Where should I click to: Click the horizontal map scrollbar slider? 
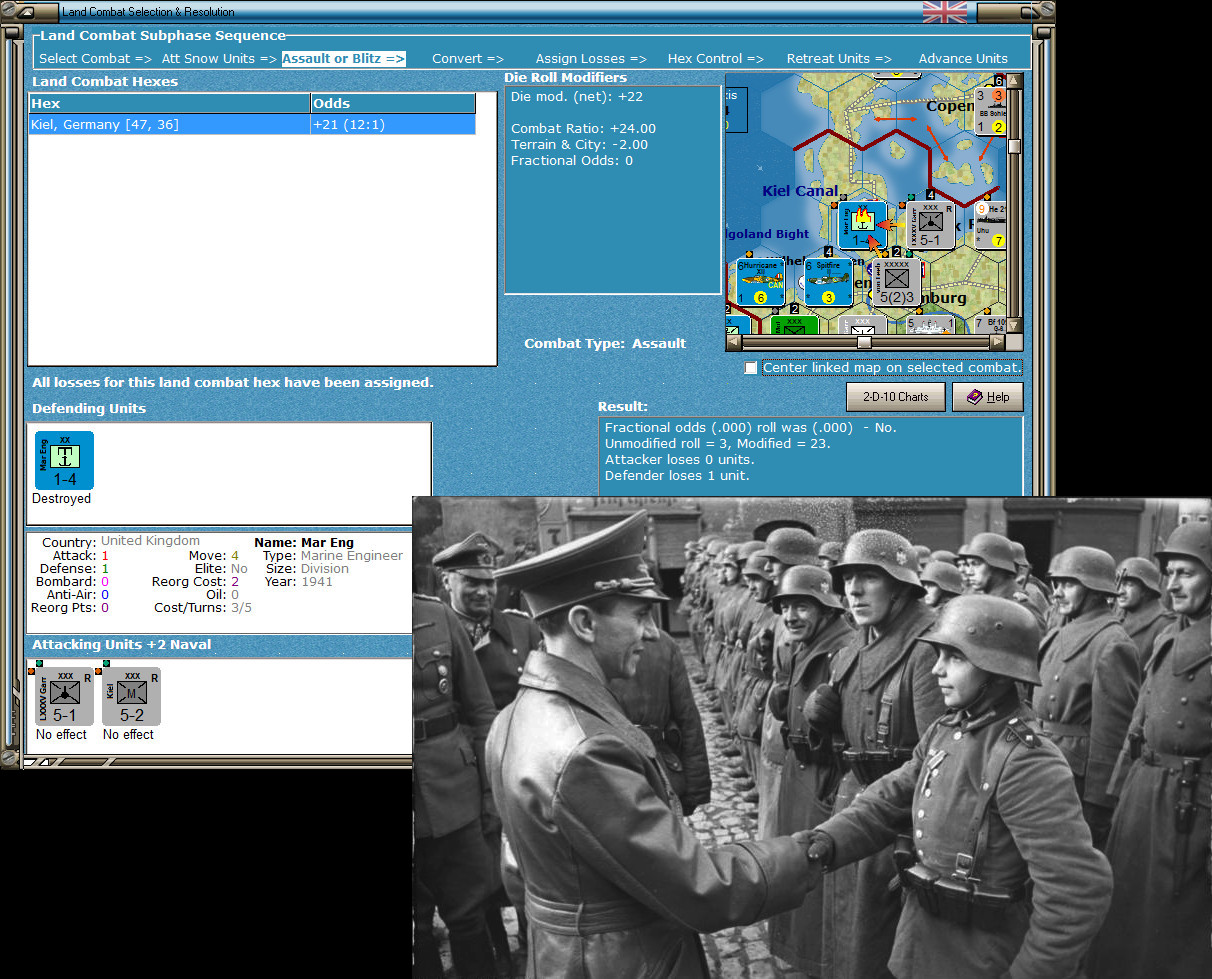[x=866, y=343]
